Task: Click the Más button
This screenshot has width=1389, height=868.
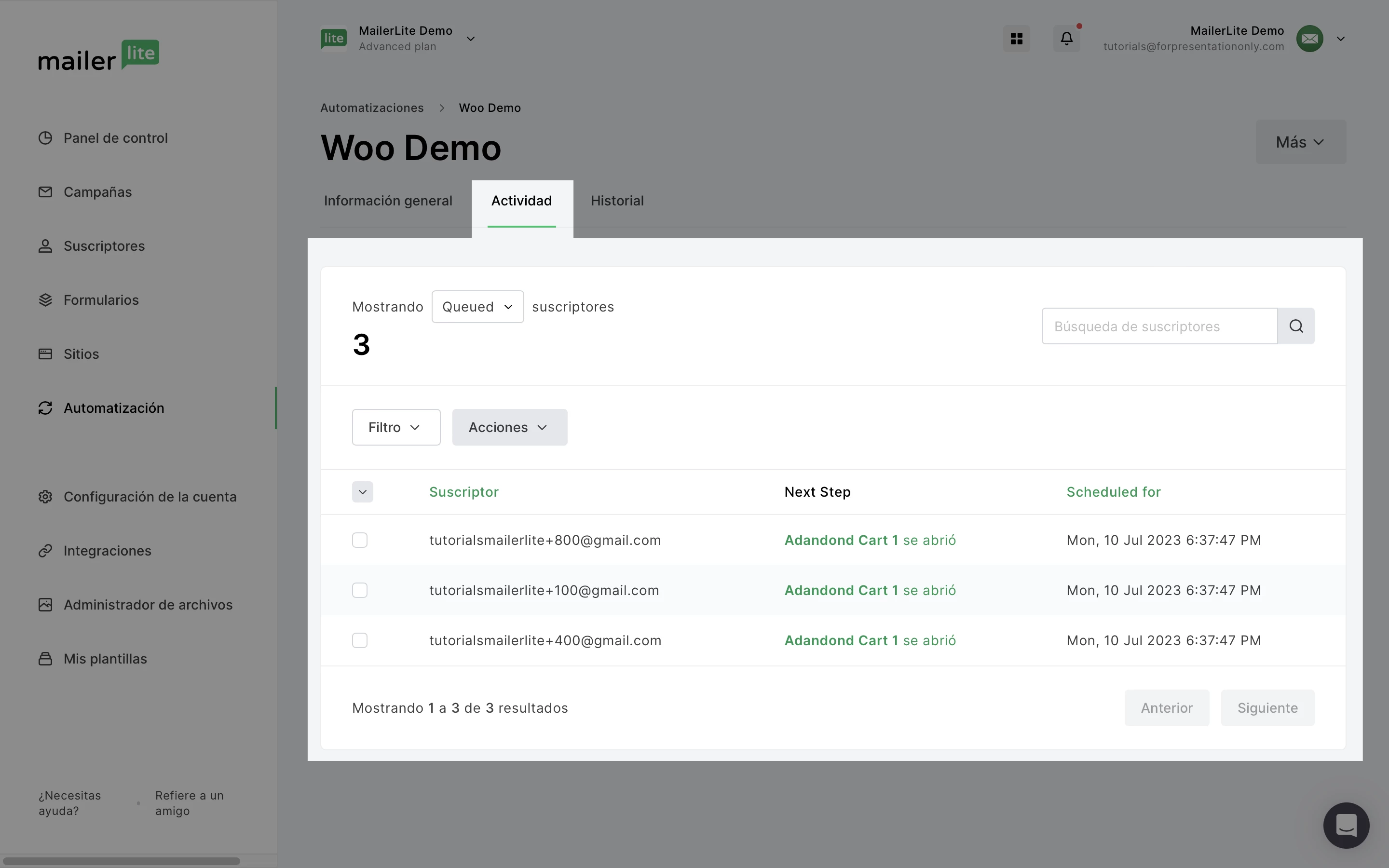Action: coord(1300,142)
